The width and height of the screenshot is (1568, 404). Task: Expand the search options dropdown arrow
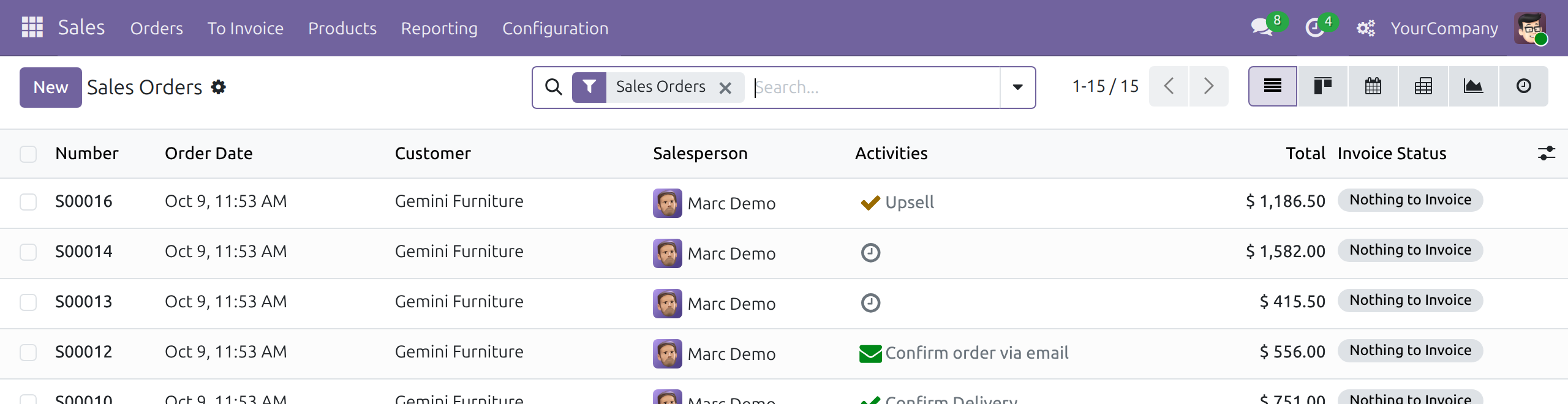(x=1017, y=87)
